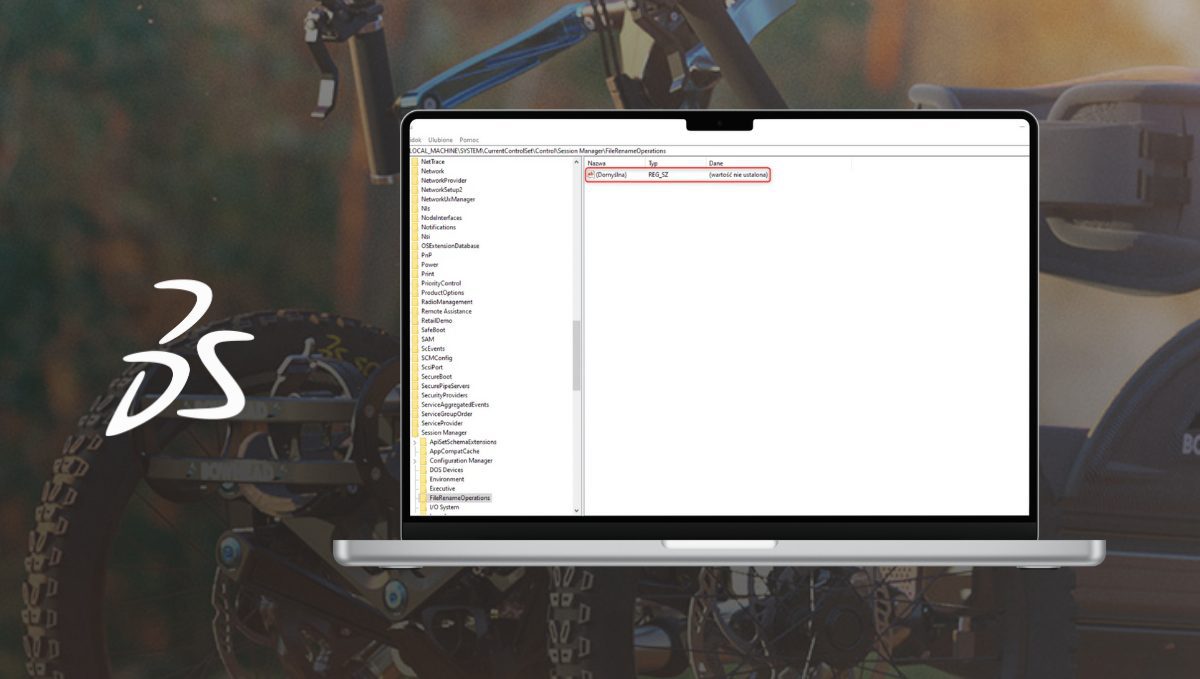Select the DOS Devices subkey label
Screen dimensions: 1200x679
pyautogui.click(x=446, y=470)
